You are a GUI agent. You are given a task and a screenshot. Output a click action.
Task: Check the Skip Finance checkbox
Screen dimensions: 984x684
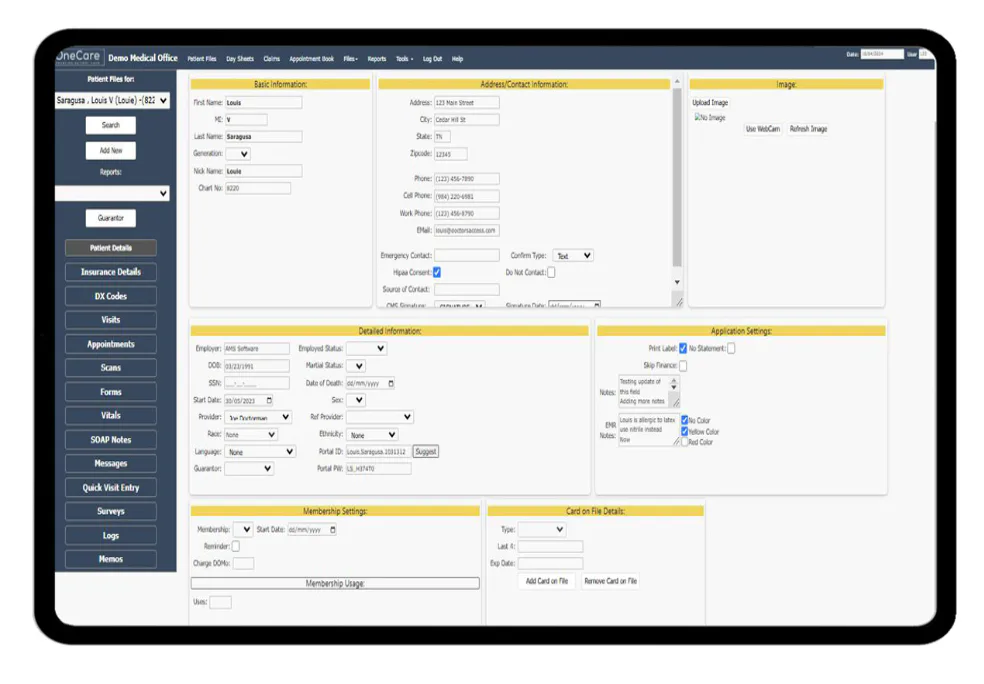coord(683,365)
